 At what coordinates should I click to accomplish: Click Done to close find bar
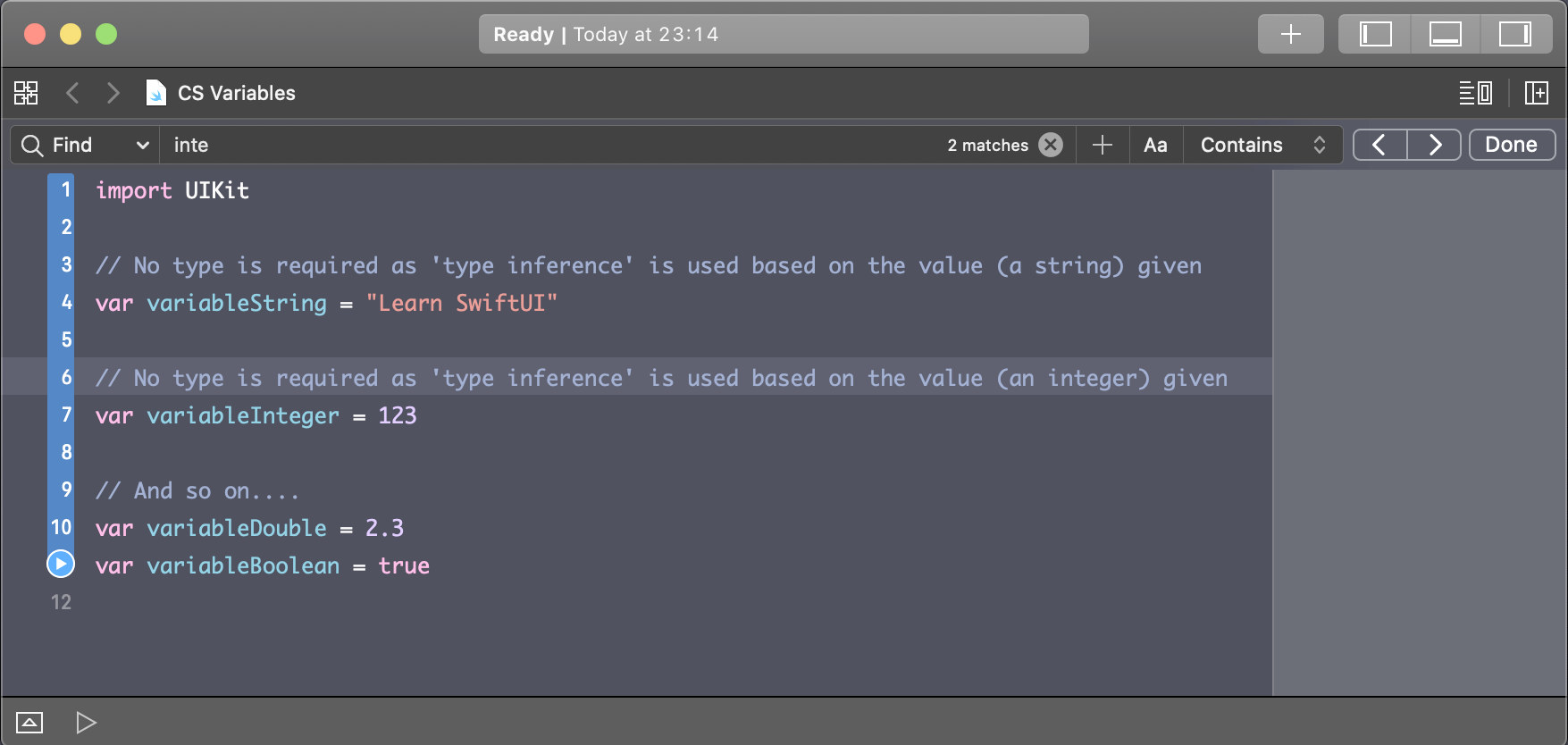point(1512,145)
